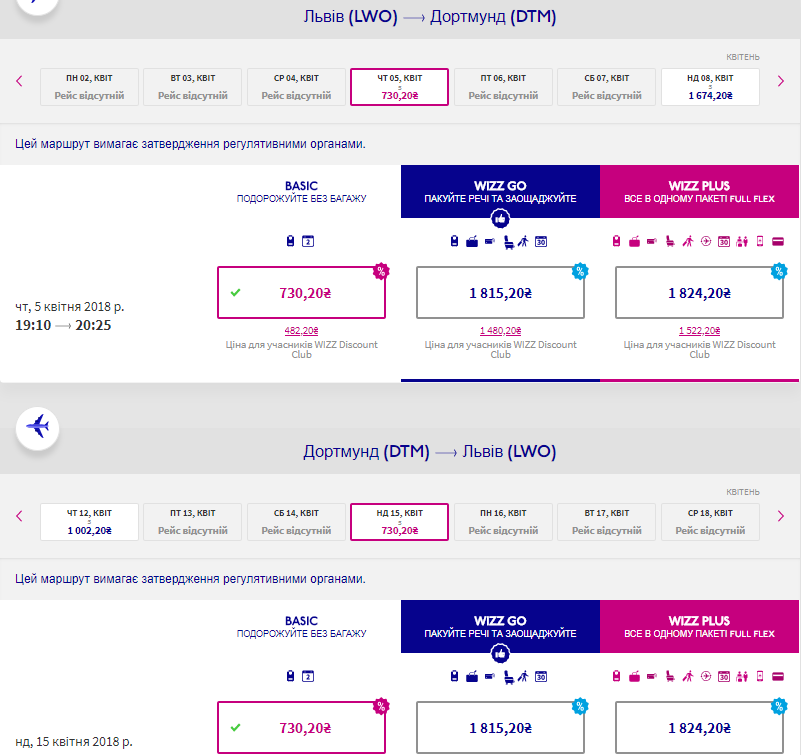Choose return date ЧТ 12, КВІТ
Viewport: 801px width, 755px height.
click(x=89, y=522)
